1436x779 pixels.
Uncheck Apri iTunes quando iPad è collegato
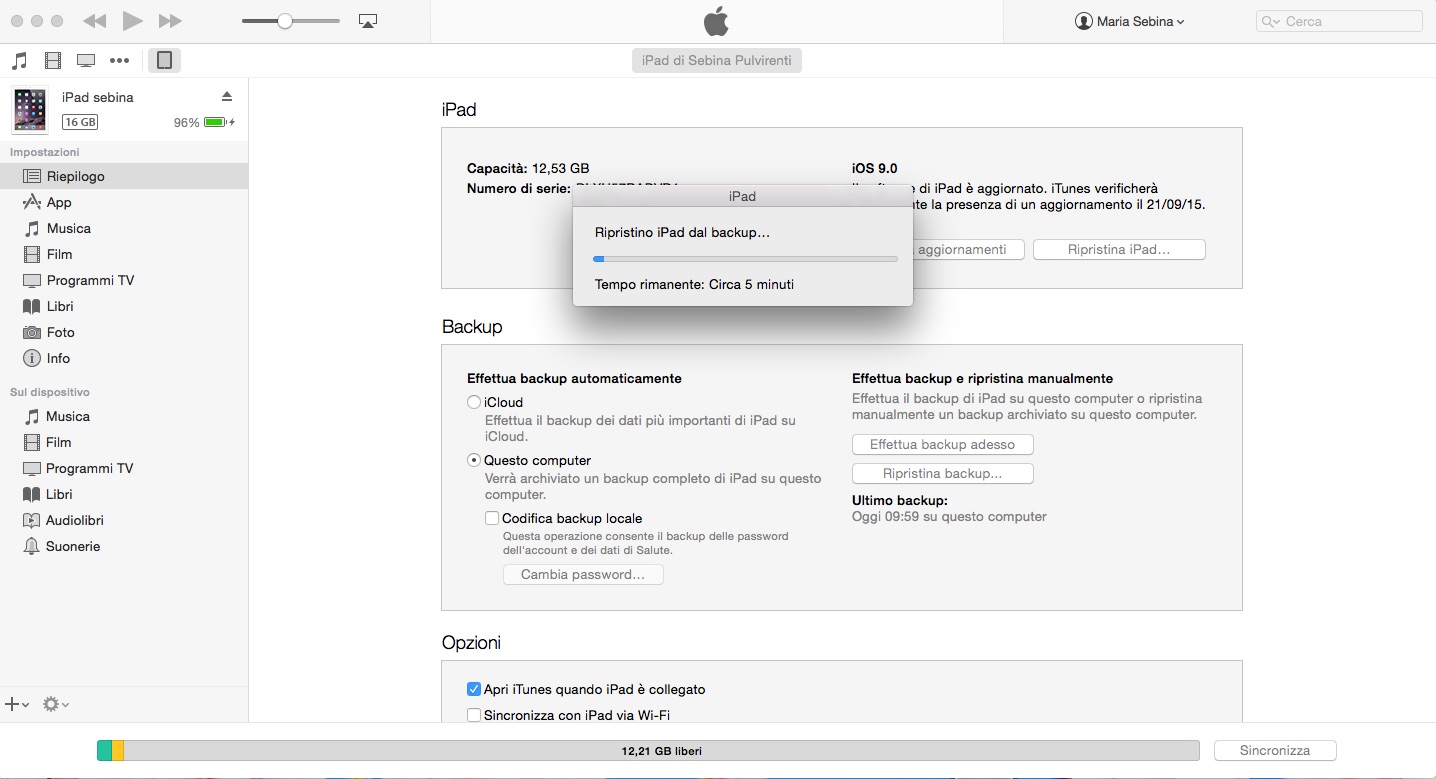coord(474,689)
